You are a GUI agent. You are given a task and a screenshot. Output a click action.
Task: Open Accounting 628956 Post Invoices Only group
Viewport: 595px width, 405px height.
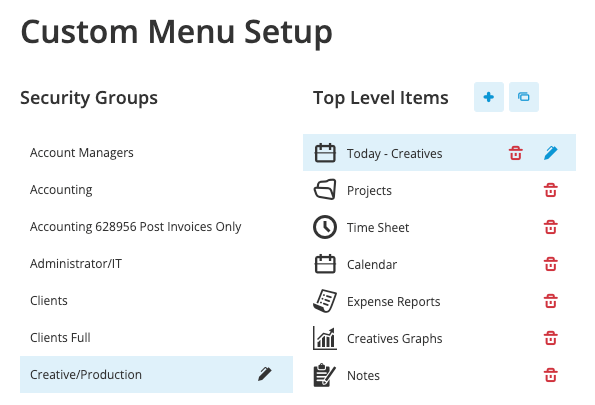(x=156, y=227)
